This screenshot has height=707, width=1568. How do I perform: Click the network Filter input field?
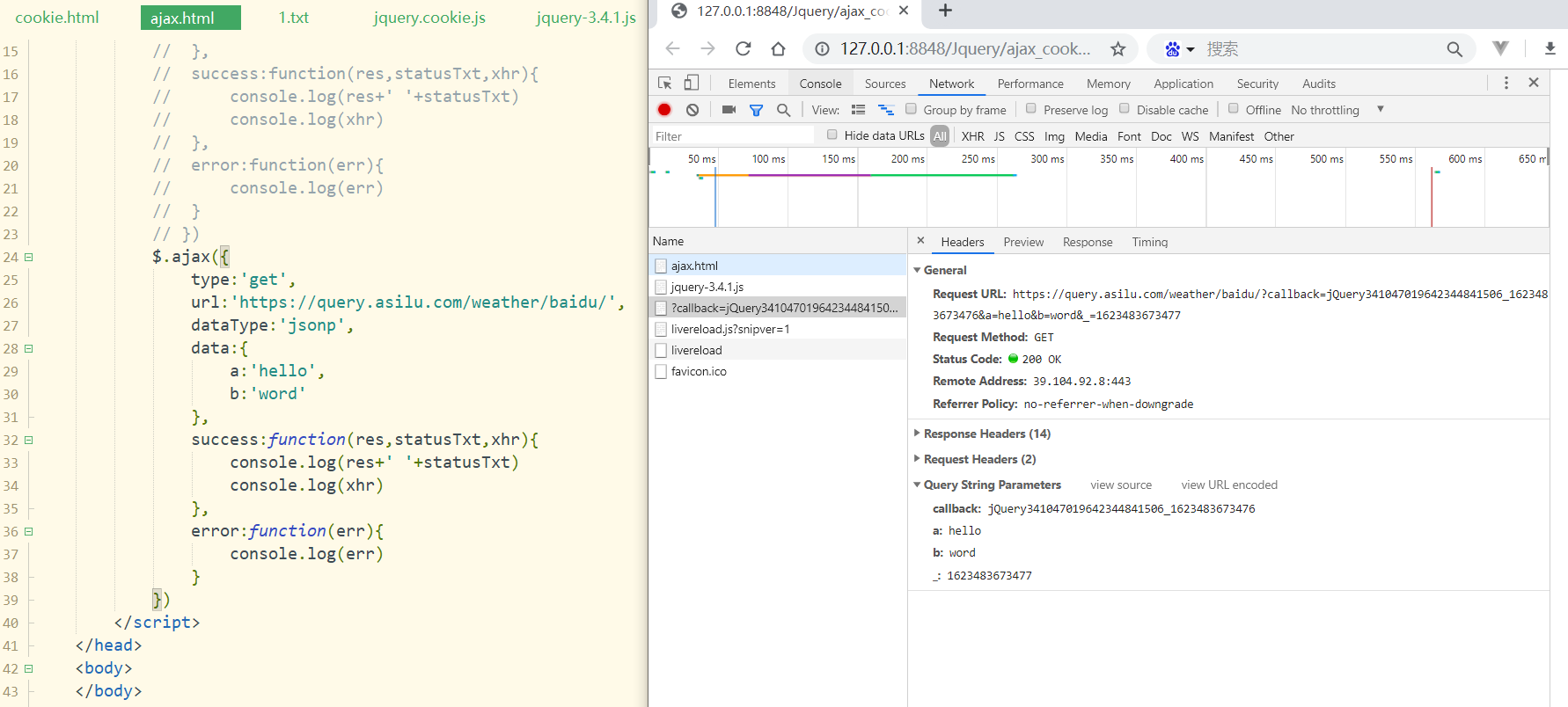(x=732, y=136)
